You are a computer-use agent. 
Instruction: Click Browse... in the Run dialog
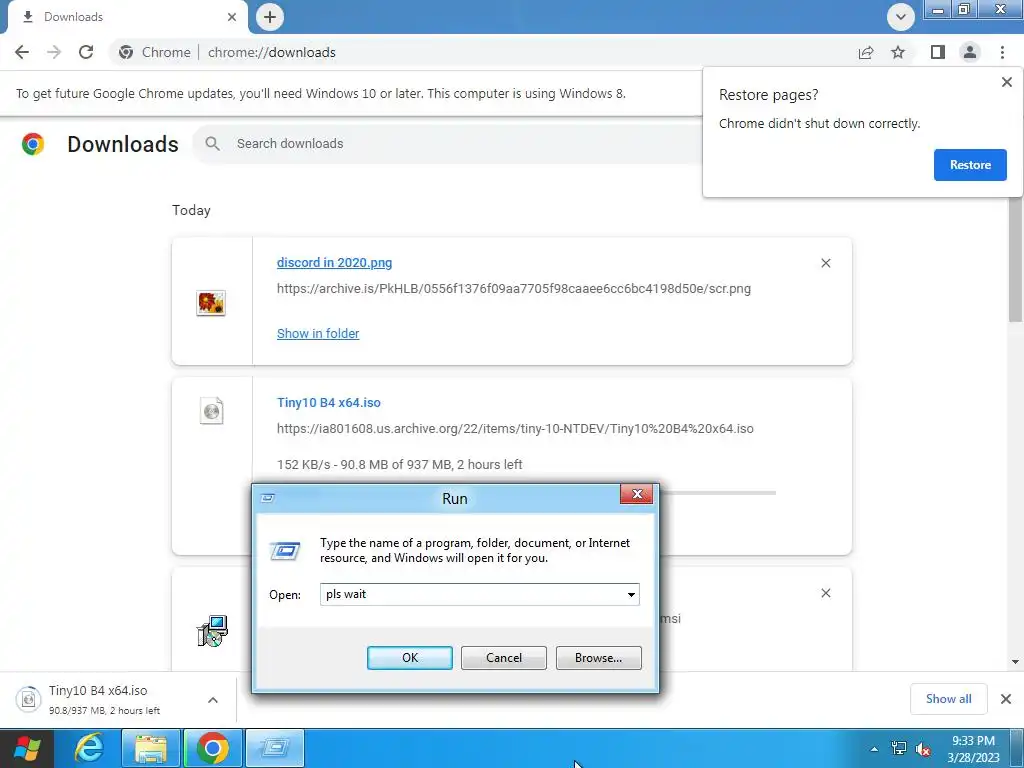(x=598, y=658)
